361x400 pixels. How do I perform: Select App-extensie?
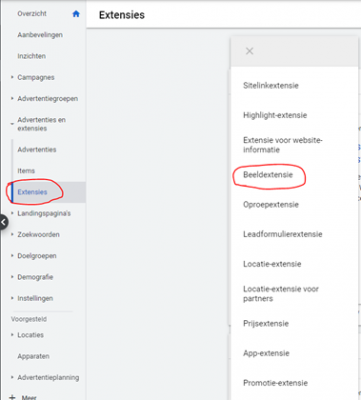266,353
